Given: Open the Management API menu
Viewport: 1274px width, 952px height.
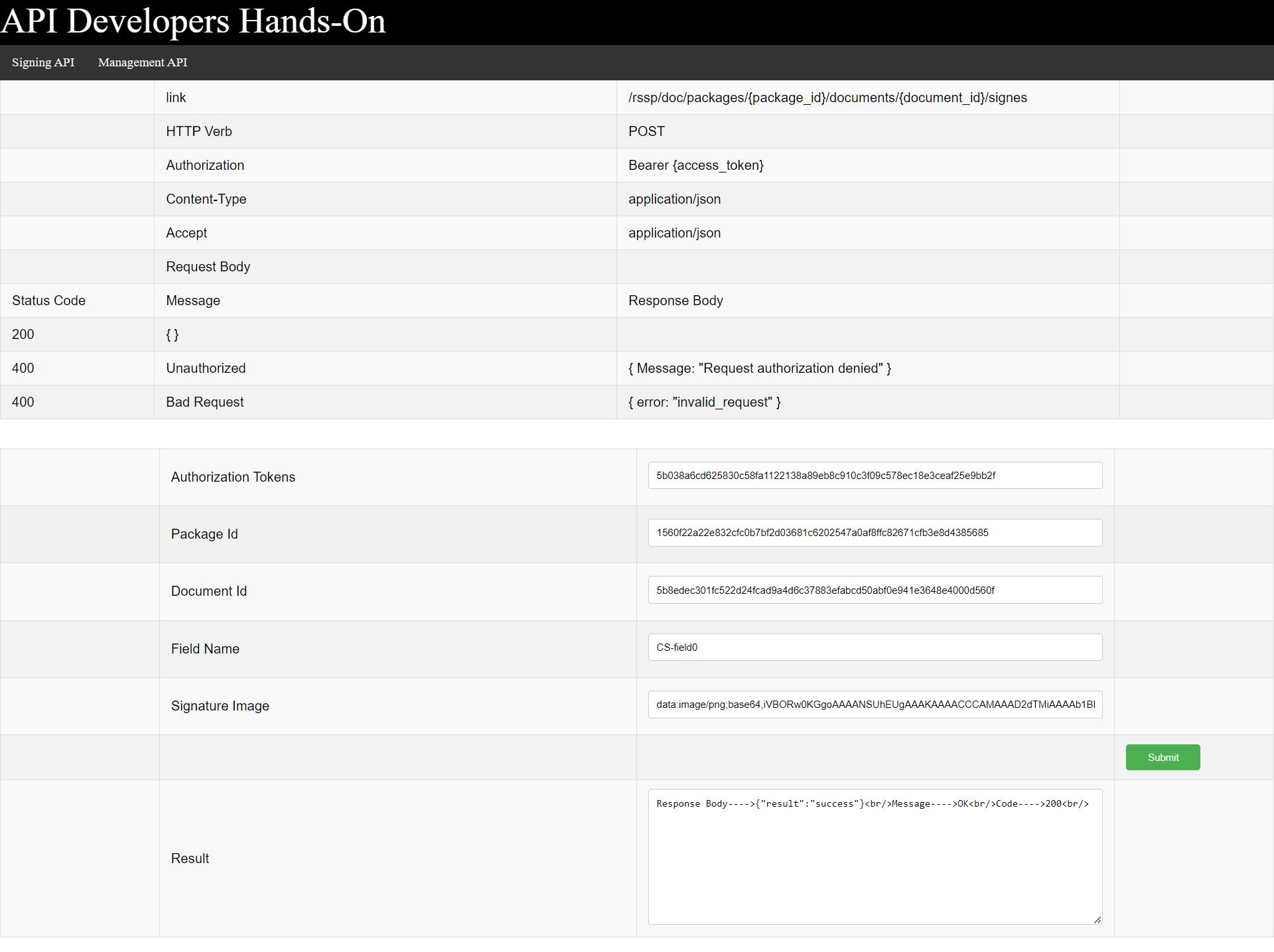Looking at the screenshot, I should pos(143,62).
